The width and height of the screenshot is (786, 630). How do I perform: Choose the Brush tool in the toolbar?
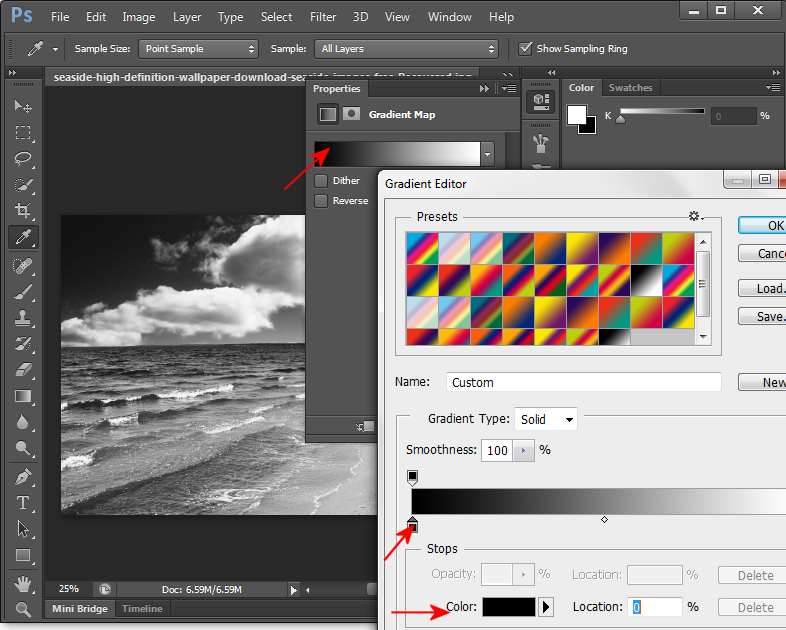(23, 291)
